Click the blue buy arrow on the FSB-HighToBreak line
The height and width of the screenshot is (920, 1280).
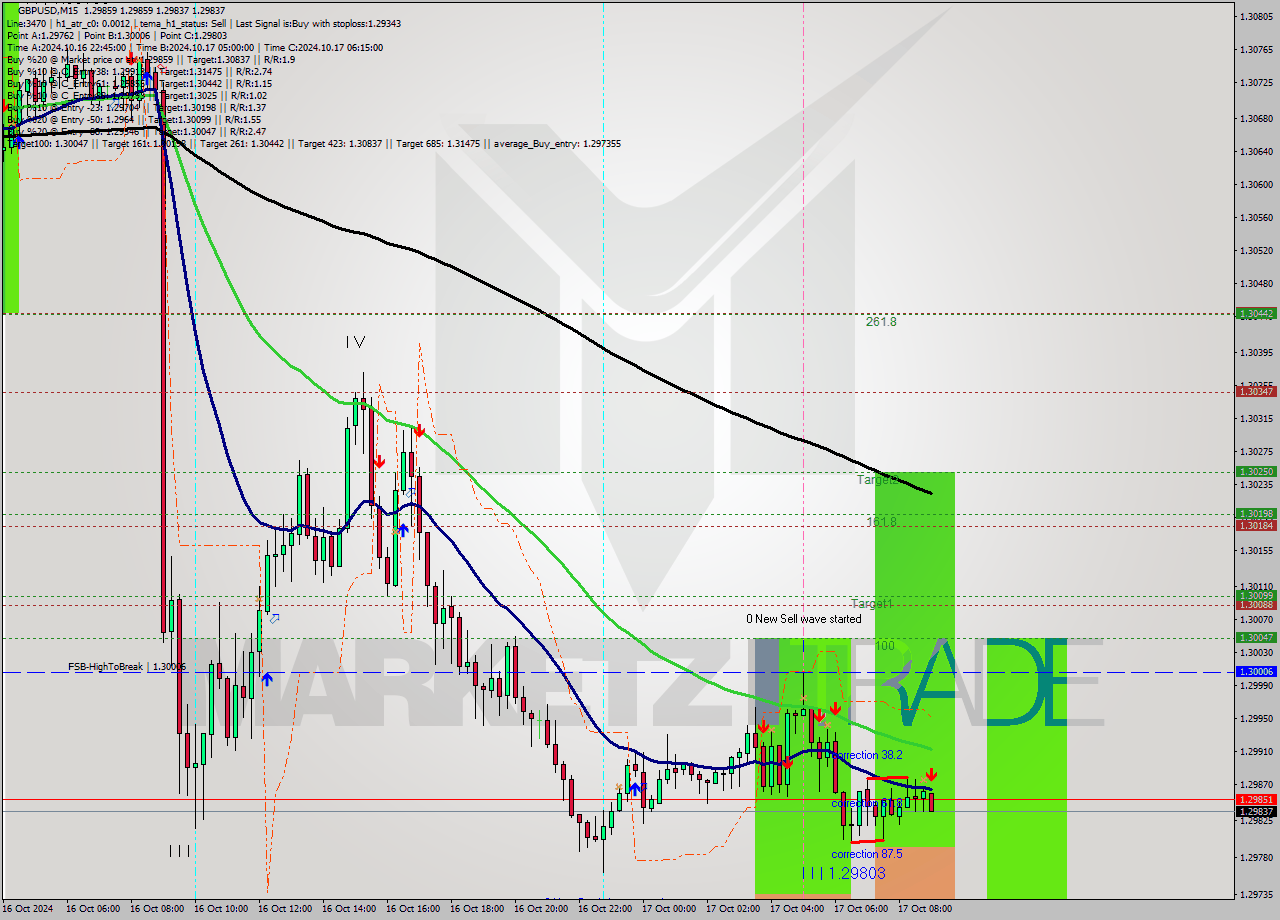click(x=267, y=679)
